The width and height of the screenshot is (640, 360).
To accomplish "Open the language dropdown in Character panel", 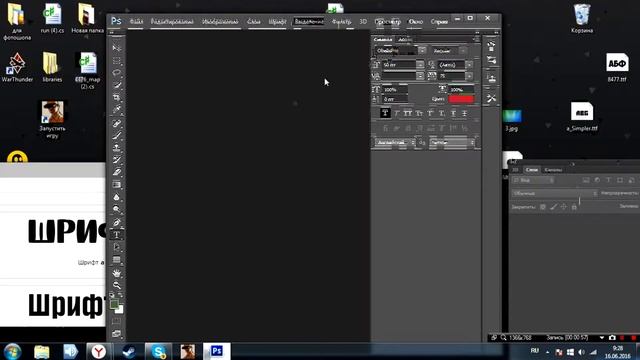I will (395, 142).
